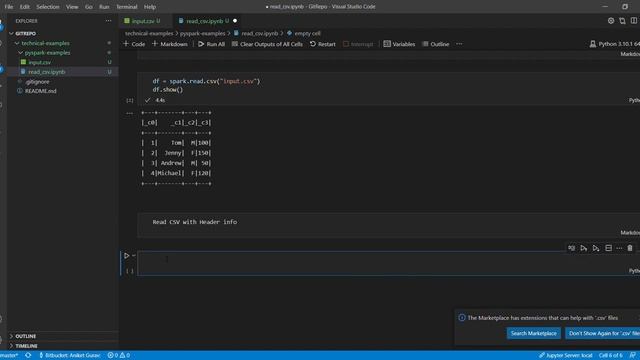The height and width of the screenshot is (360, 640).
Task: Switch to the read_csv.ipynb editor tab
Action: (x=207, y=21)
